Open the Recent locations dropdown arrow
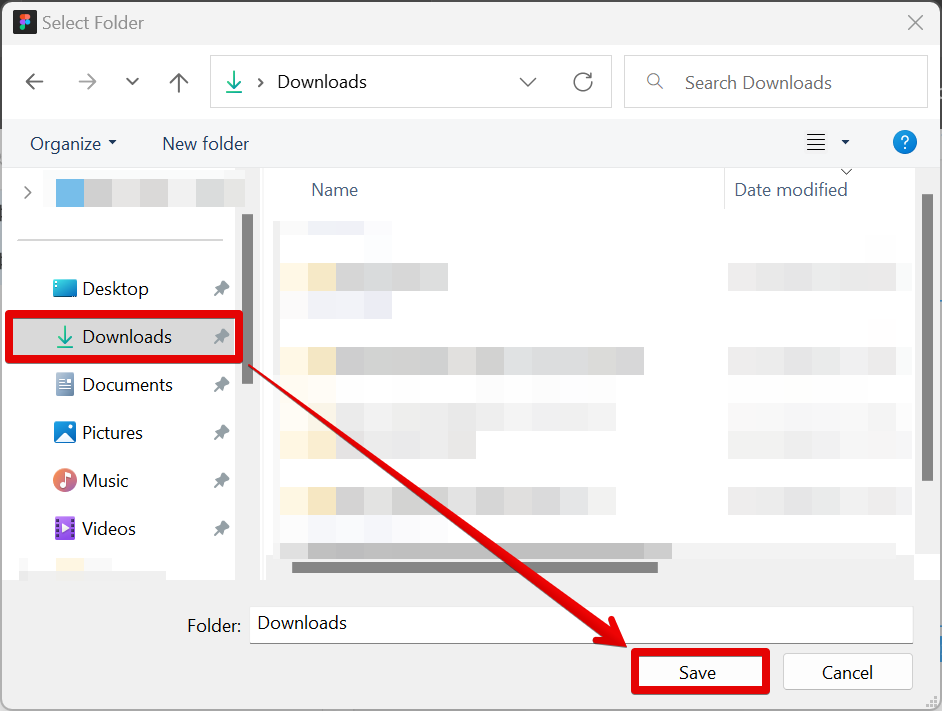This screenshot has width=942, height=711. pyautogui.click(x=132, y=82)
